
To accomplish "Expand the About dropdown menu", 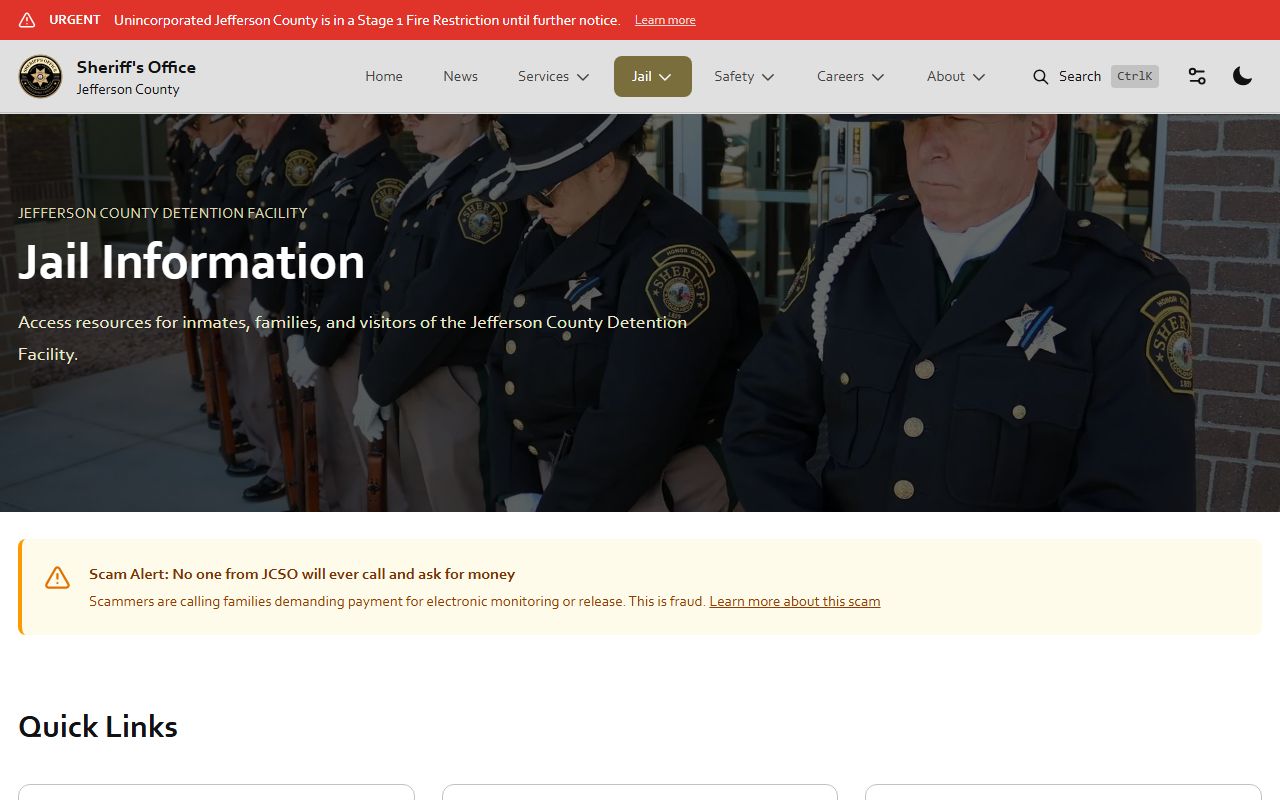I will 956,77.
